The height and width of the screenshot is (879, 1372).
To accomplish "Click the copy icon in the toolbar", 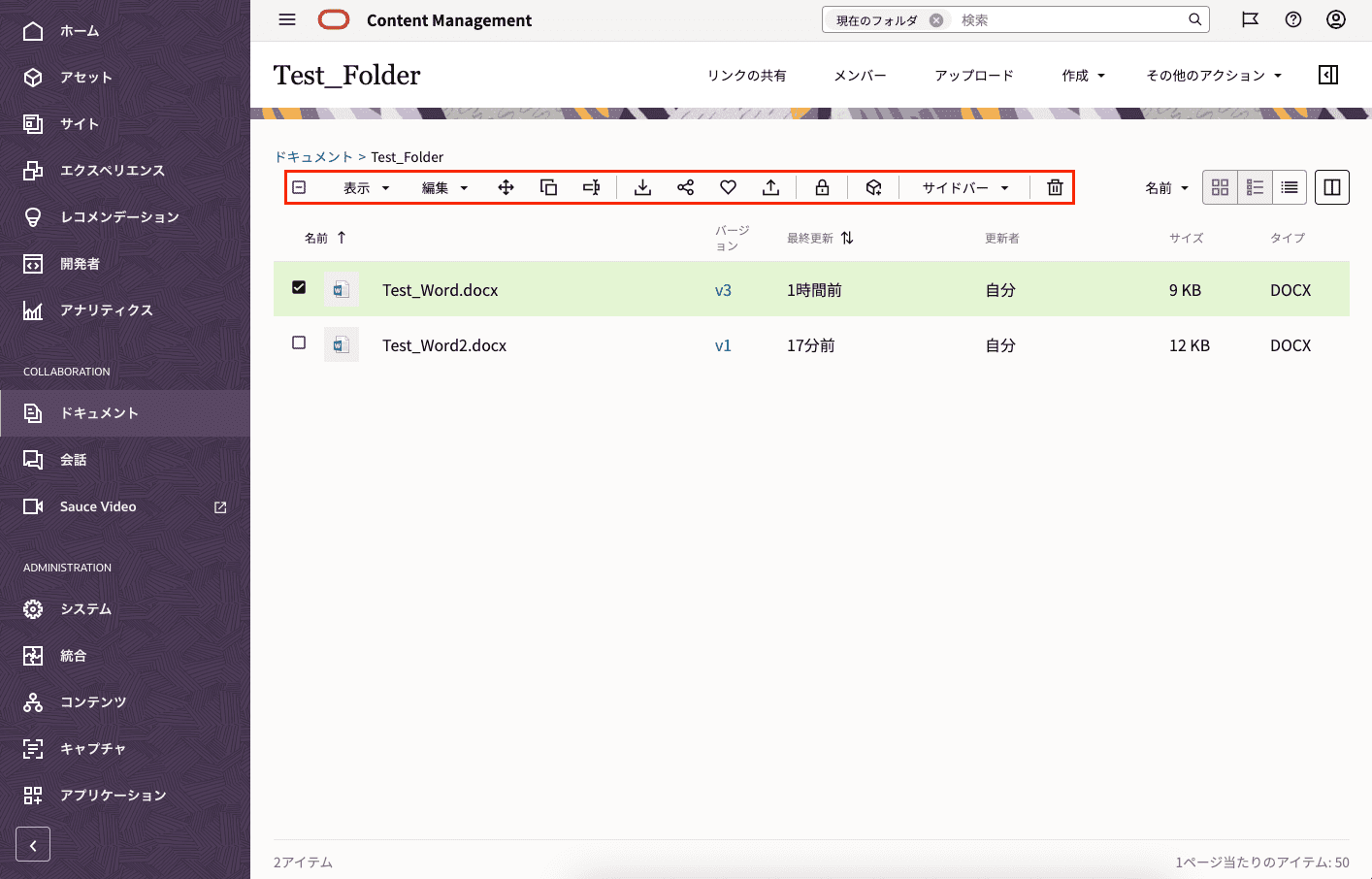I will (548, 187).
